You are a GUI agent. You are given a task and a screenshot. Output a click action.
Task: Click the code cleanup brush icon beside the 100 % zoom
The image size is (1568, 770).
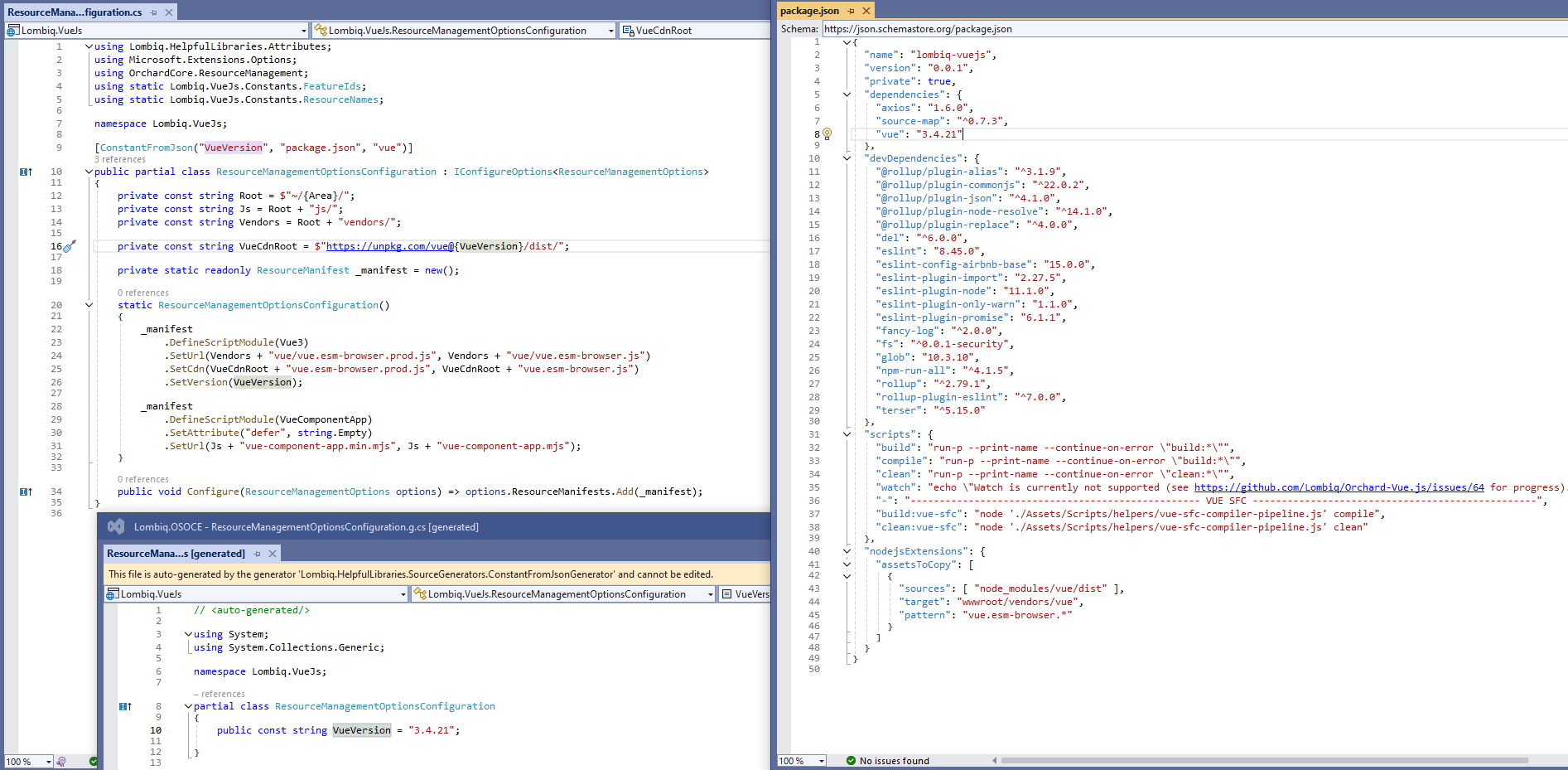tap(61, 761)
